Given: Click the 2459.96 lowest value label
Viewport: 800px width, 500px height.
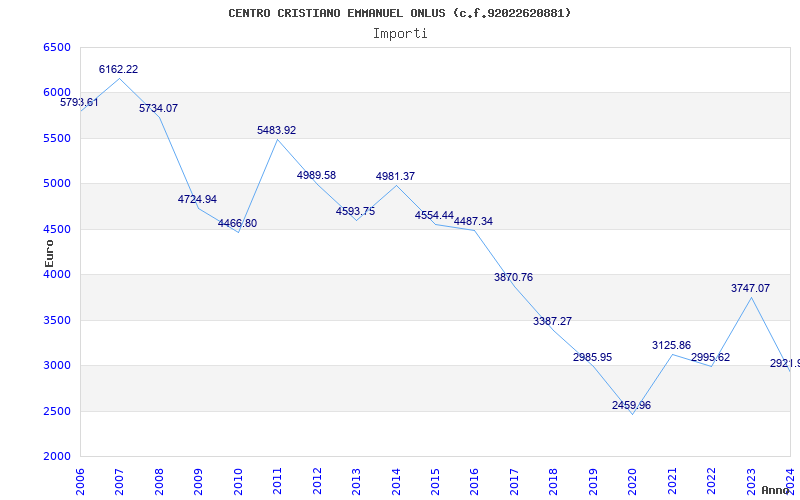Looking at the screenshot, I should [632, 406].
